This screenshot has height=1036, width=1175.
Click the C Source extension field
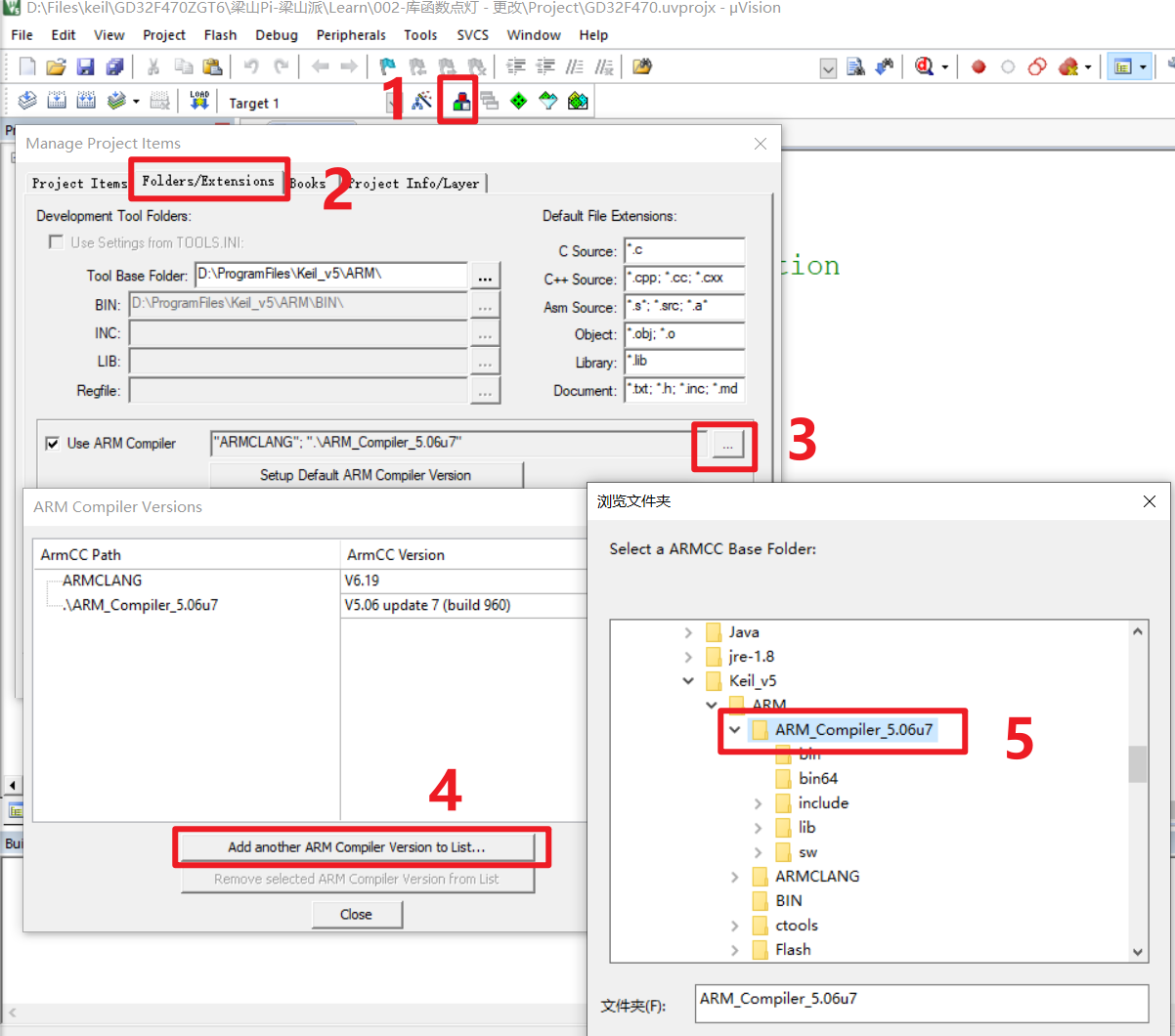point(685,251)
